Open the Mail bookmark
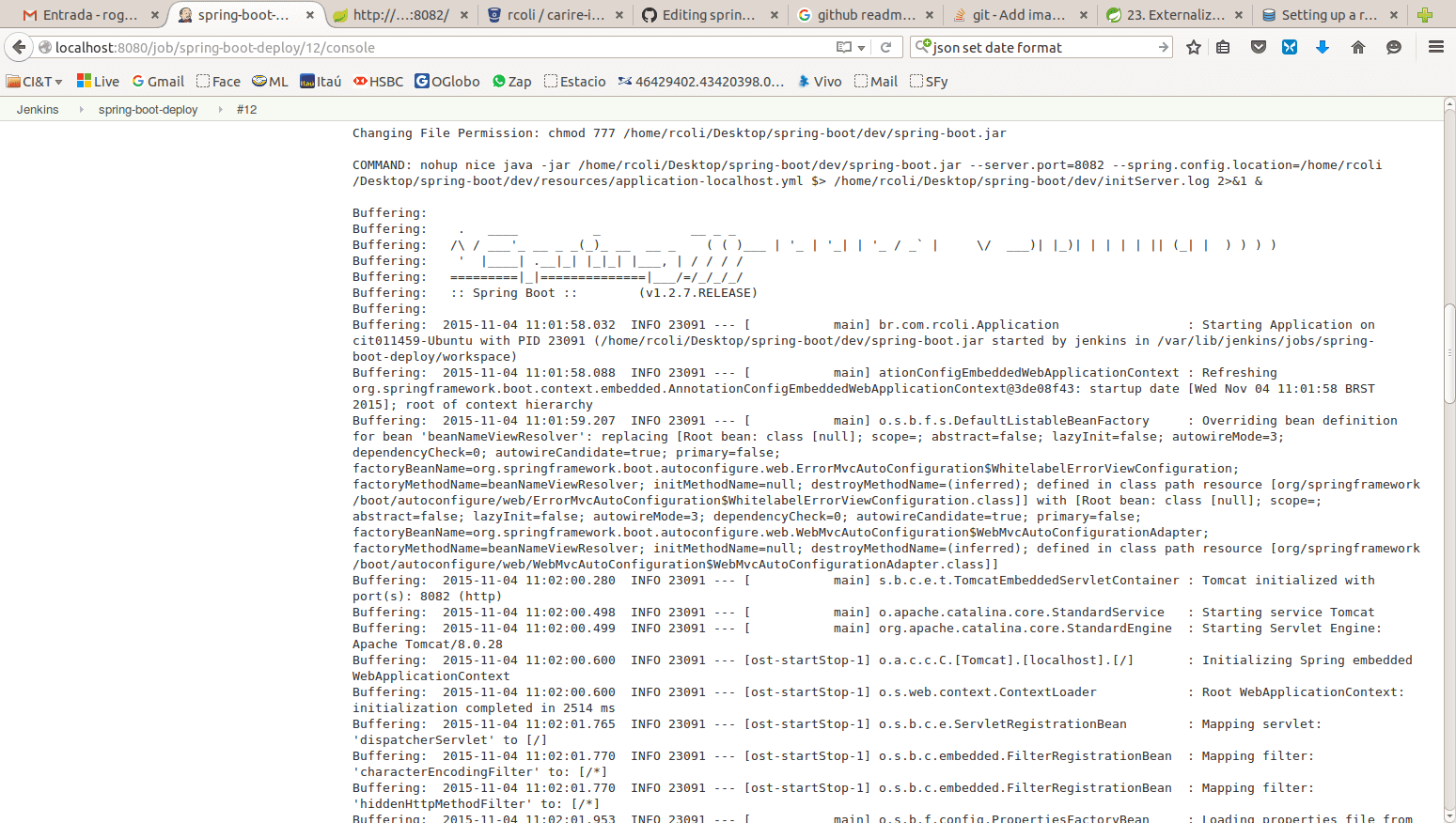The width and height of the screenshot is (1456, 823). [x=876, y=82]
